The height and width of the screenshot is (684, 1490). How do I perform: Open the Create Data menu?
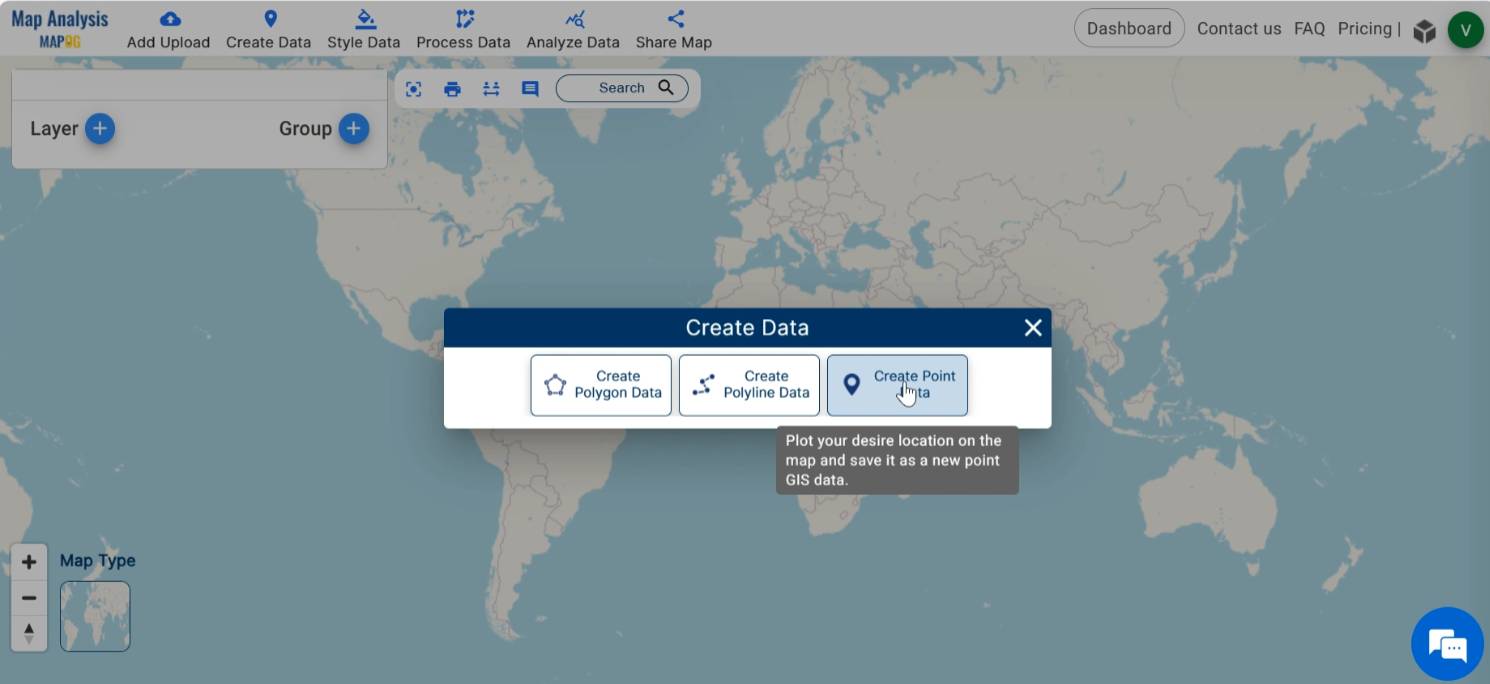[268, 30]
